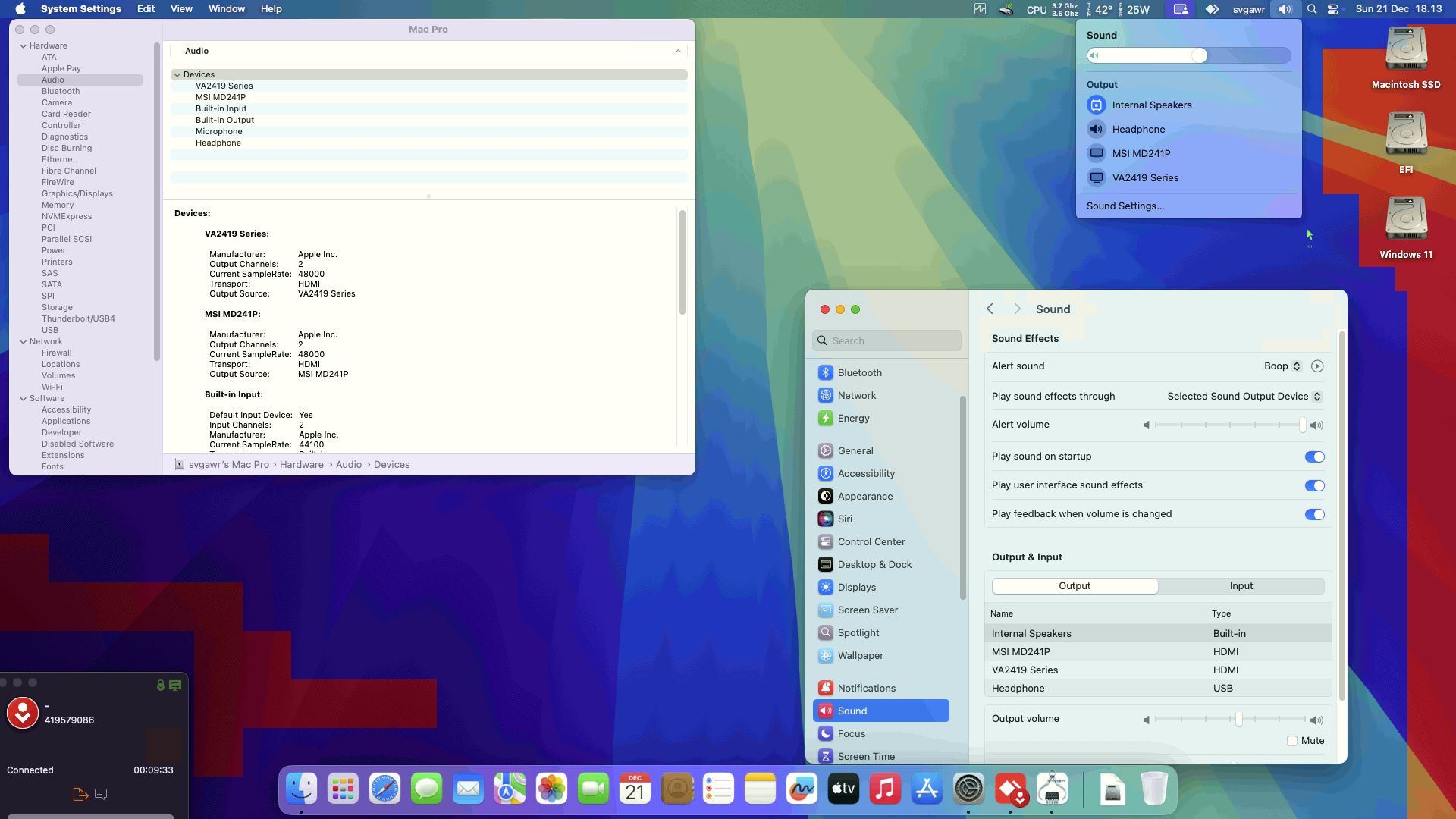
Task: Open Launchpad in the Dock
Action: pos(343,789)
